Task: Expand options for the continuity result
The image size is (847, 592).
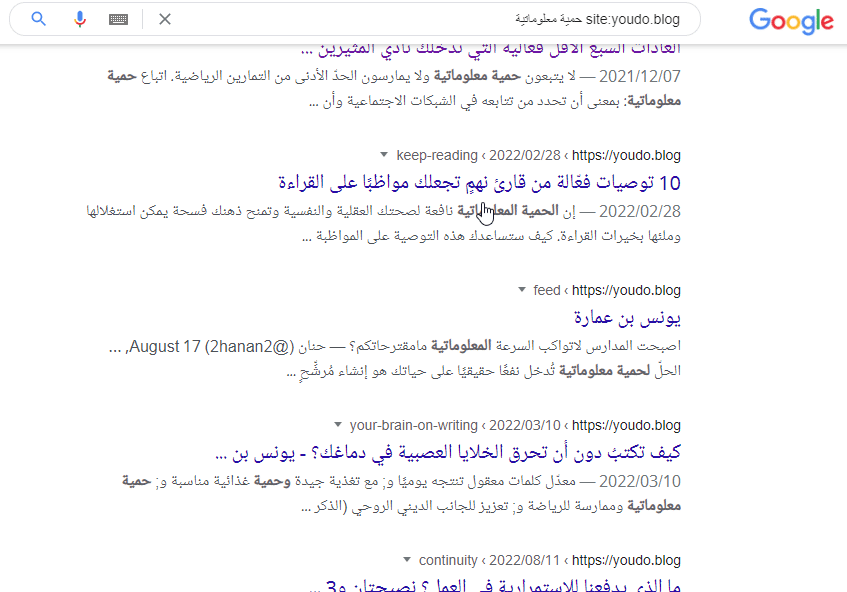Action: pyautogui.click(x=407, y=560)
